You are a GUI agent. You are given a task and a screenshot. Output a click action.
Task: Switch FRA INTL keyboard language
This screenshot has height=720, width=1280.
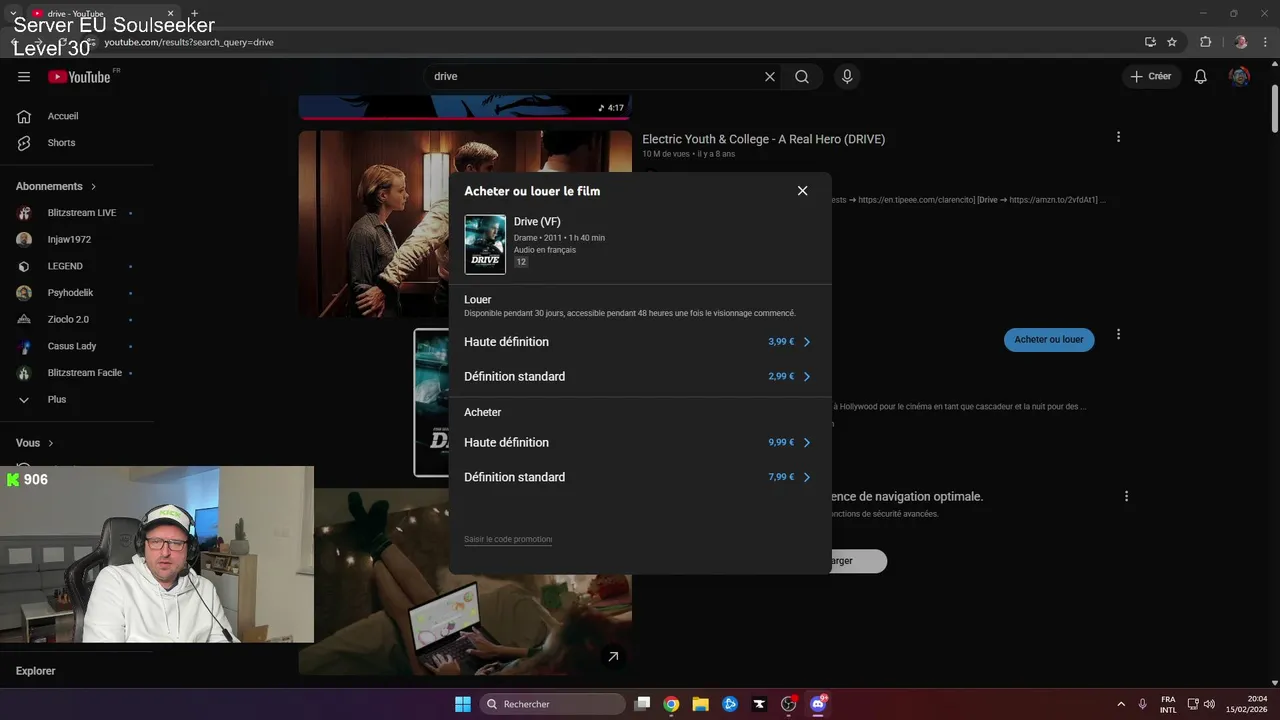pos(1168,704)
